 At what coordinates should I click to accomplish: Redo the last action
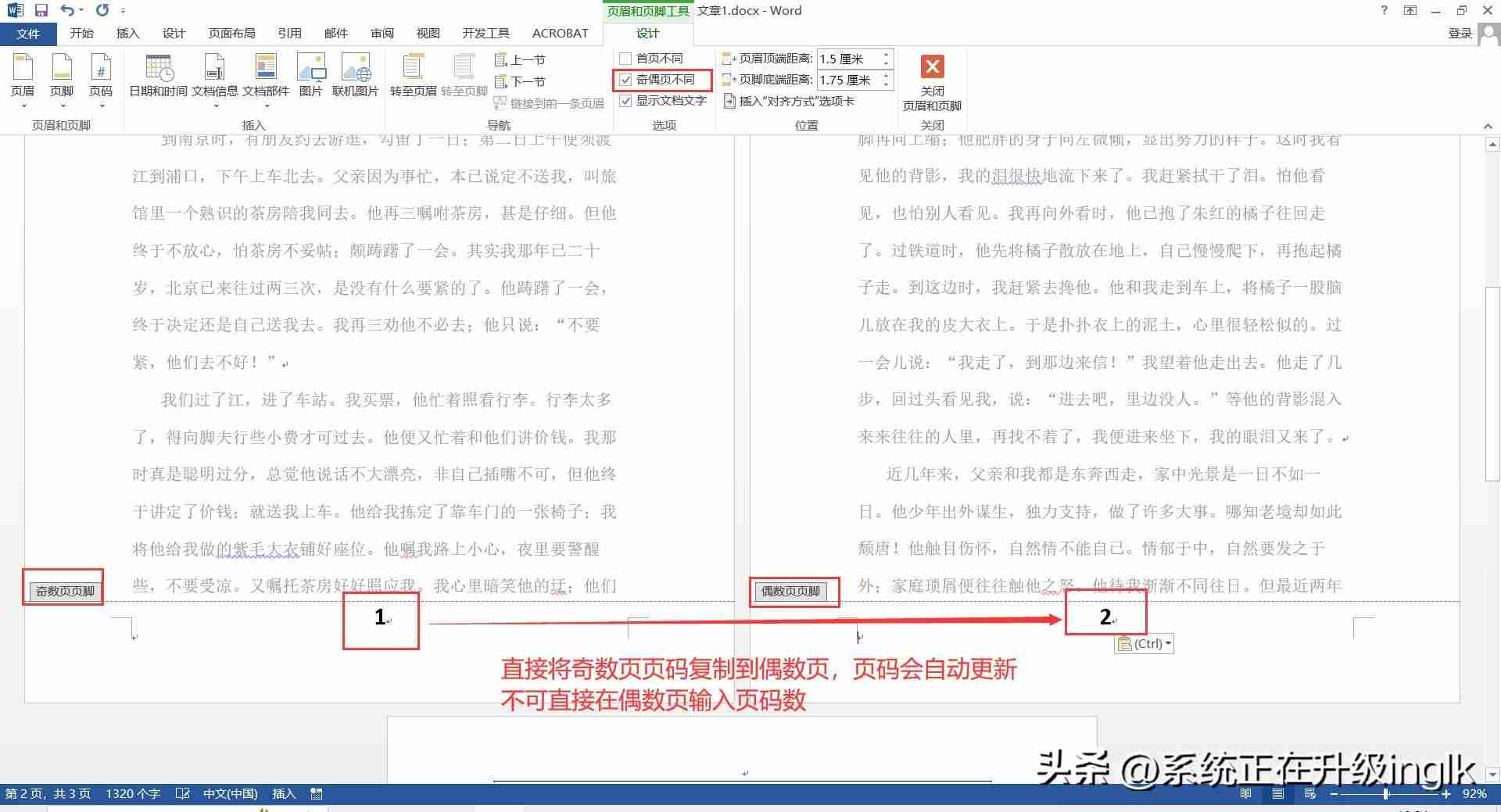[x=102, y=10]
